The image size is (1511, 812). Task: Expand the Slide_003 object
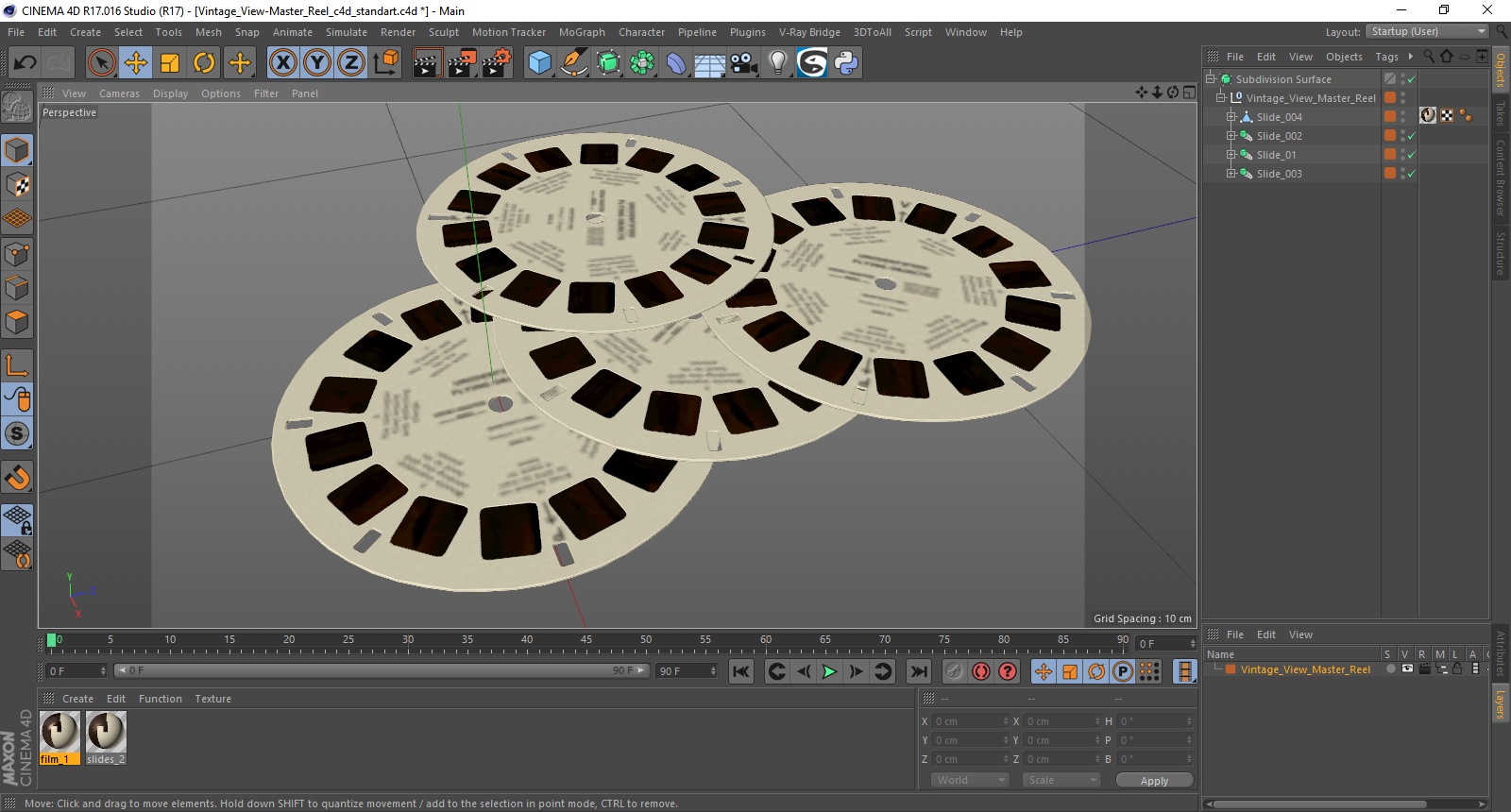click(1231, 174)
